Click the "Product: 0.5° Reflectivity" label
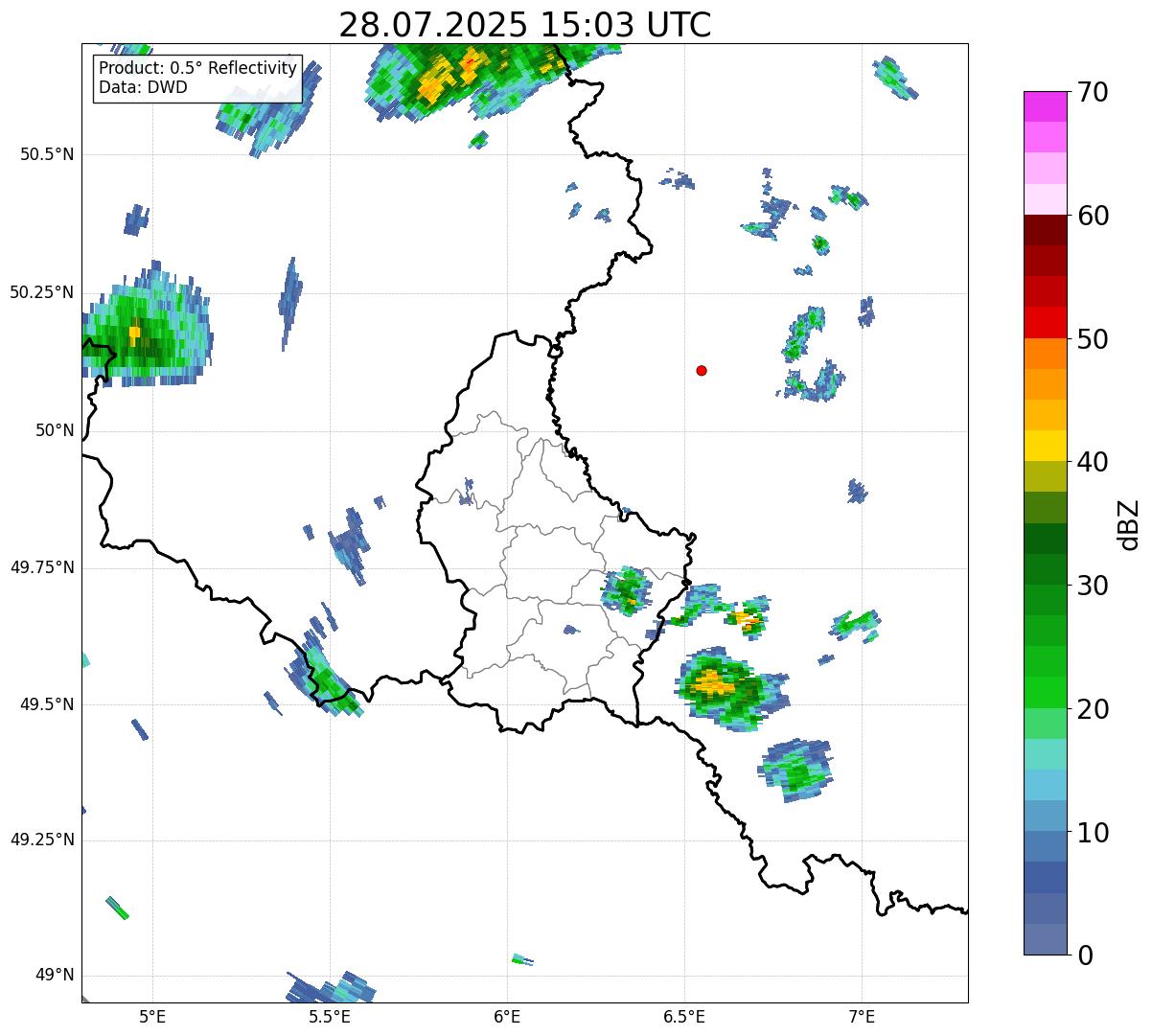 click(197, 69)
